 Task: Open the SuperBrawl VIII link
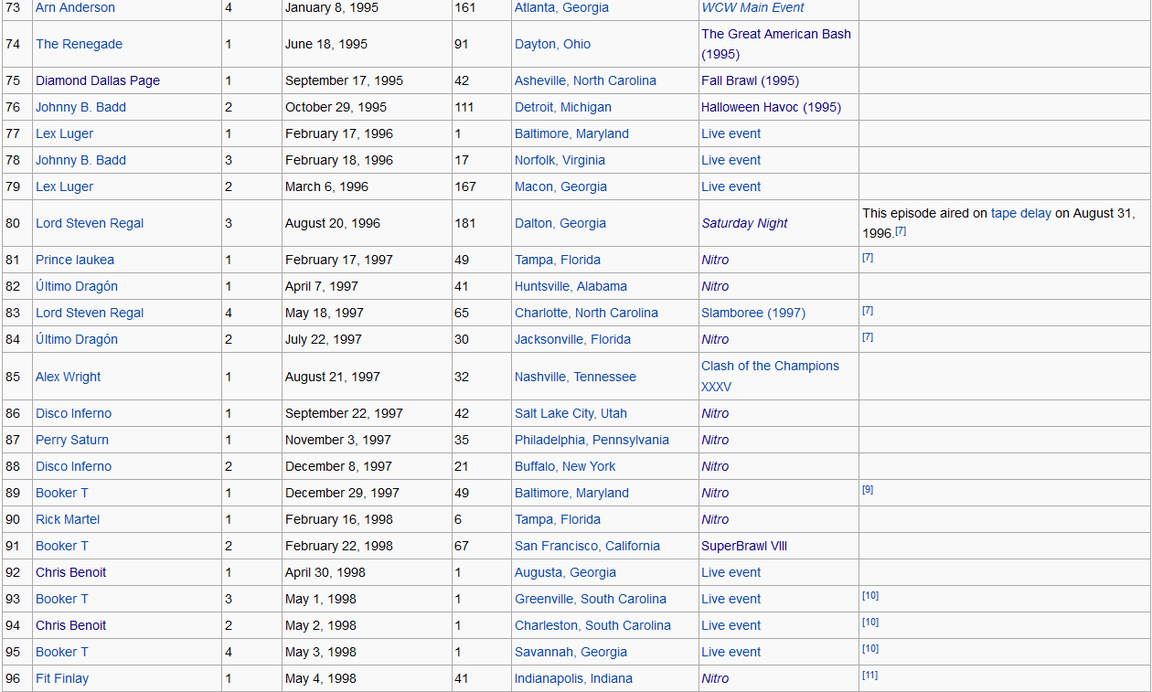coord(744,546)
